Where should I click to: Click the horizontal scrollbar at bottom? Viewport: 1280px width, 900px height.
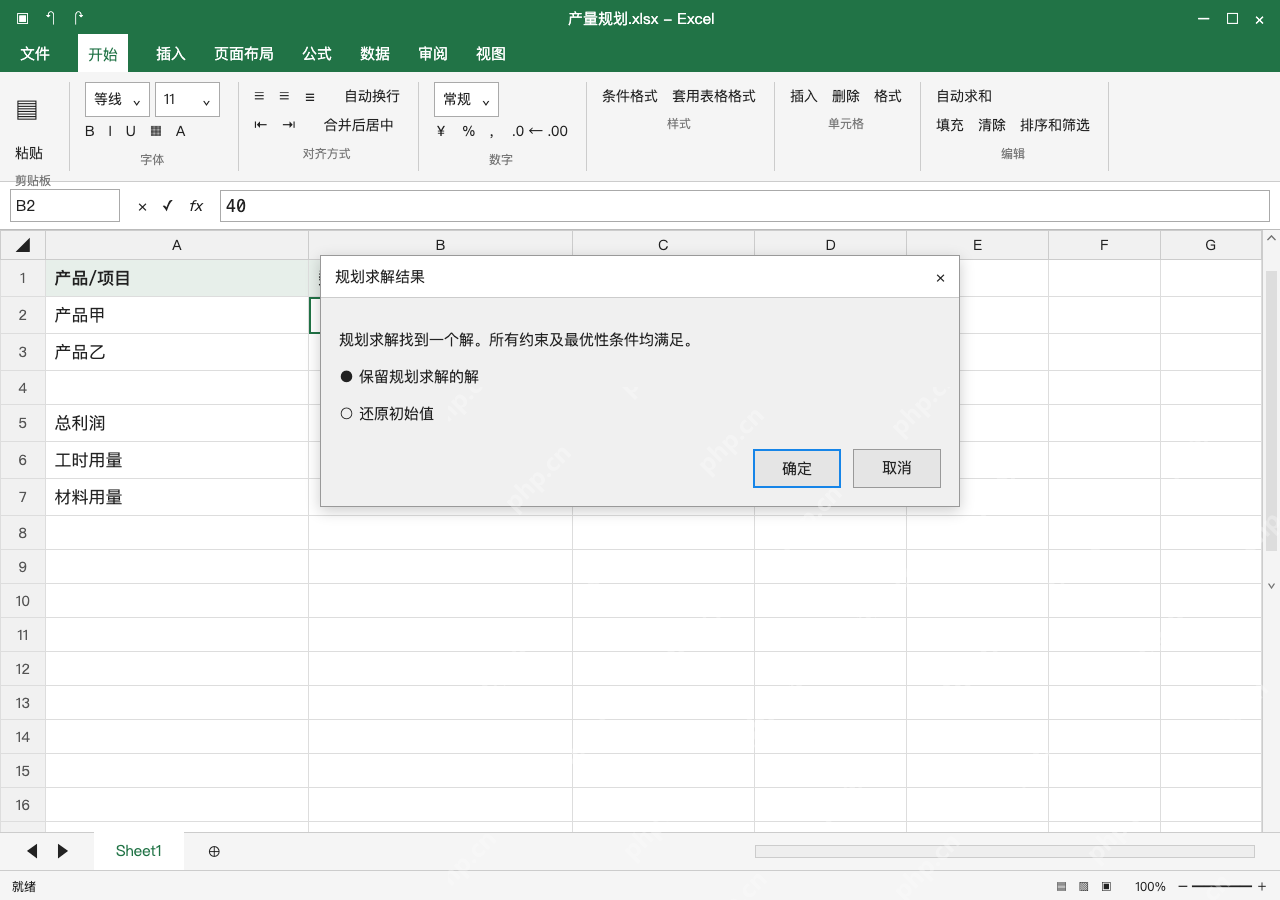click(1005, 851)
